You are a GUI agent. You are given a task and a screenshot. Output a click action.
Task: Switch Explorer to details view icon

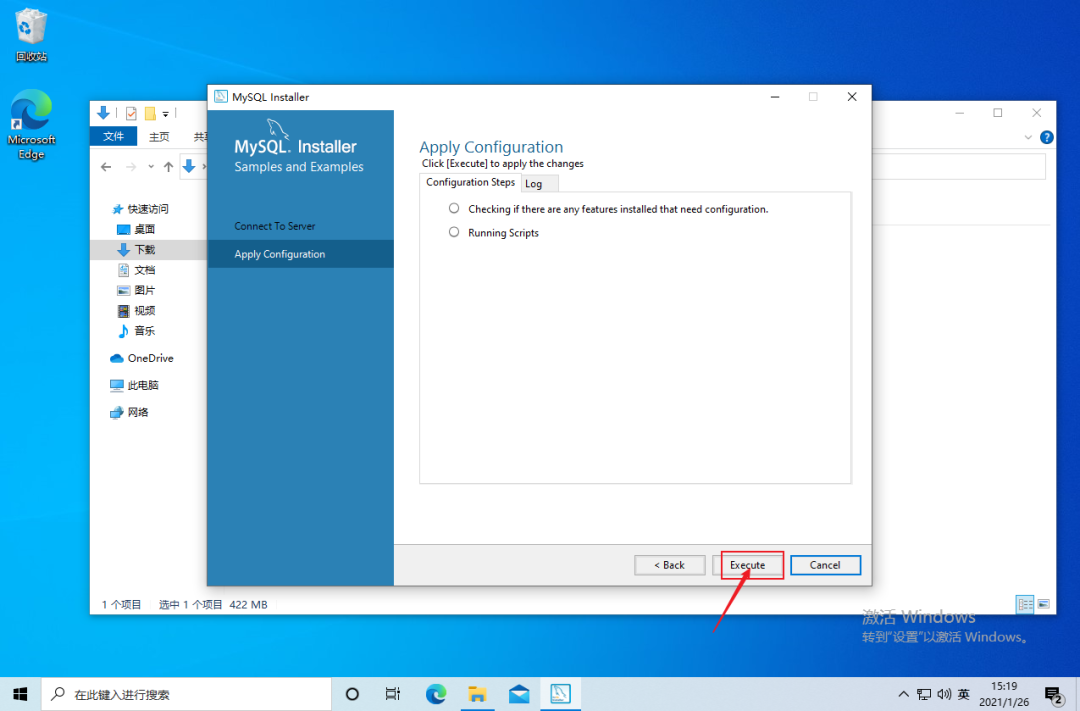tap(1025, 604)
